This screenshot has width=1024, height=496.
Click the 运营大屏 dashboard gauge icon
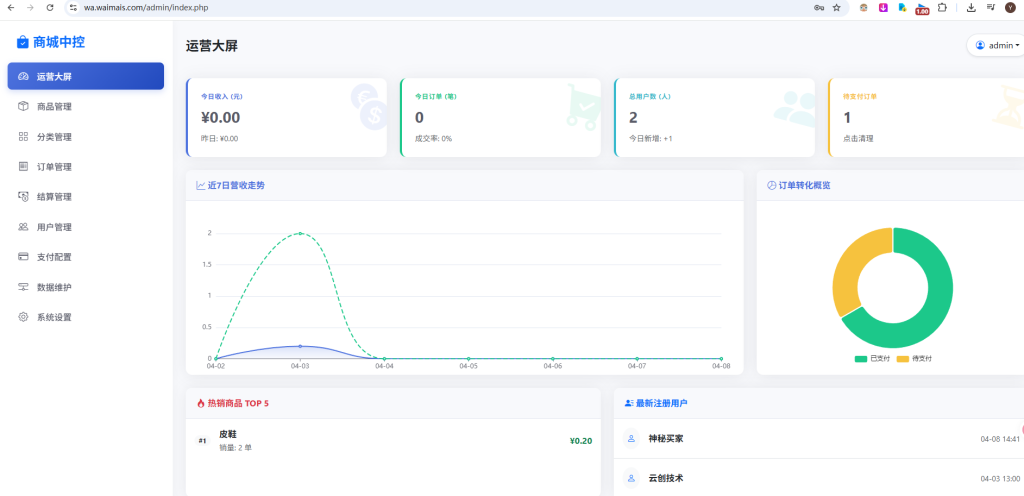(23, 77)
